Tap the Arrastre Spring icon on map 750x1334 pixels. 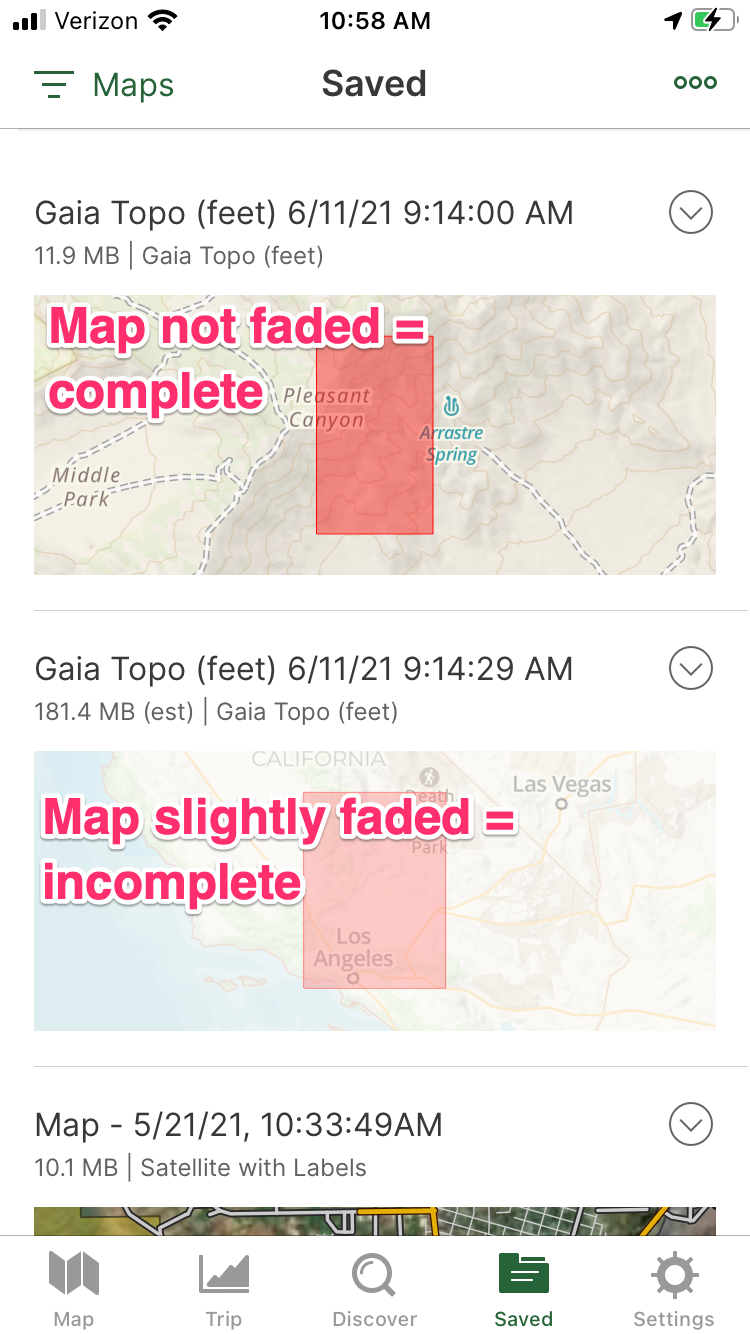pos(451,406)
